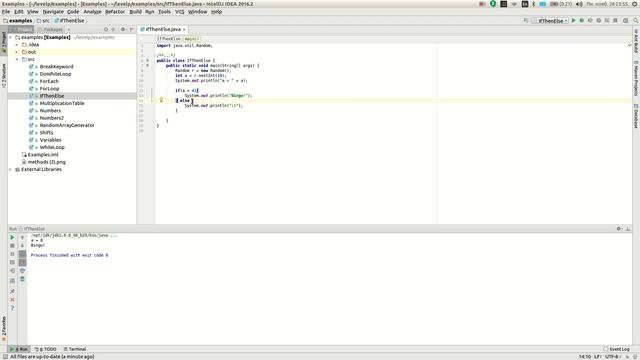Viewport: 640px width, 360px height.
Task: Close the IfThenElse.java editor tab
Action: pos(184,29)
